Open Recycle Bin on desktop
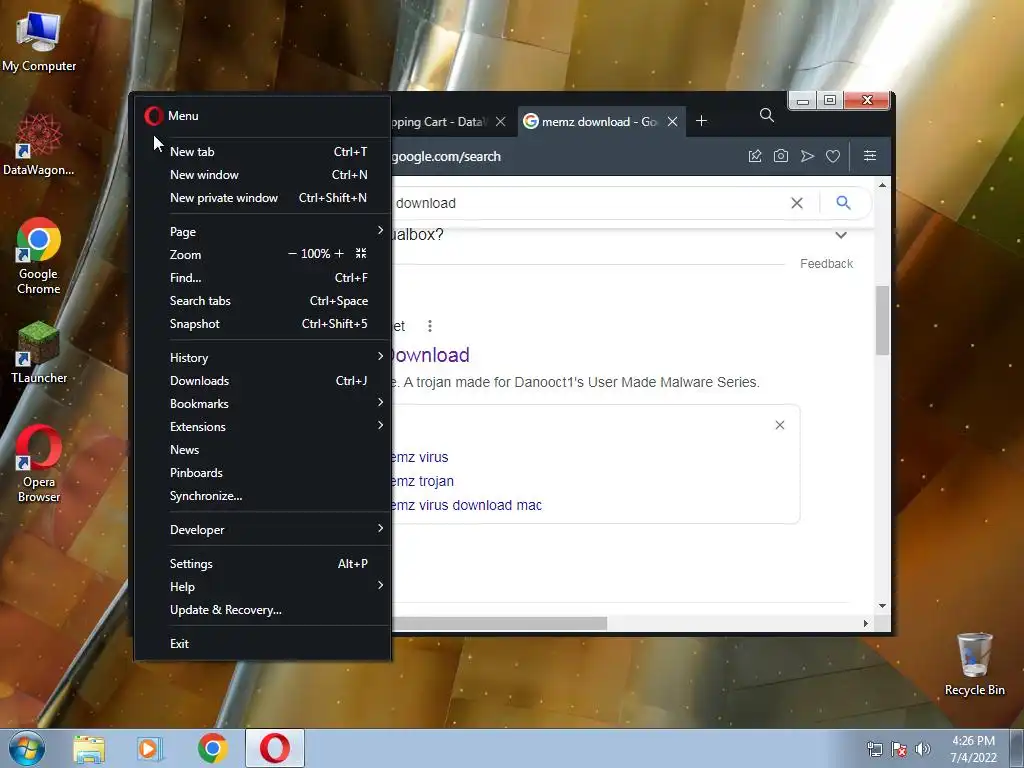 pyautogui.click(x=974, y=665)
